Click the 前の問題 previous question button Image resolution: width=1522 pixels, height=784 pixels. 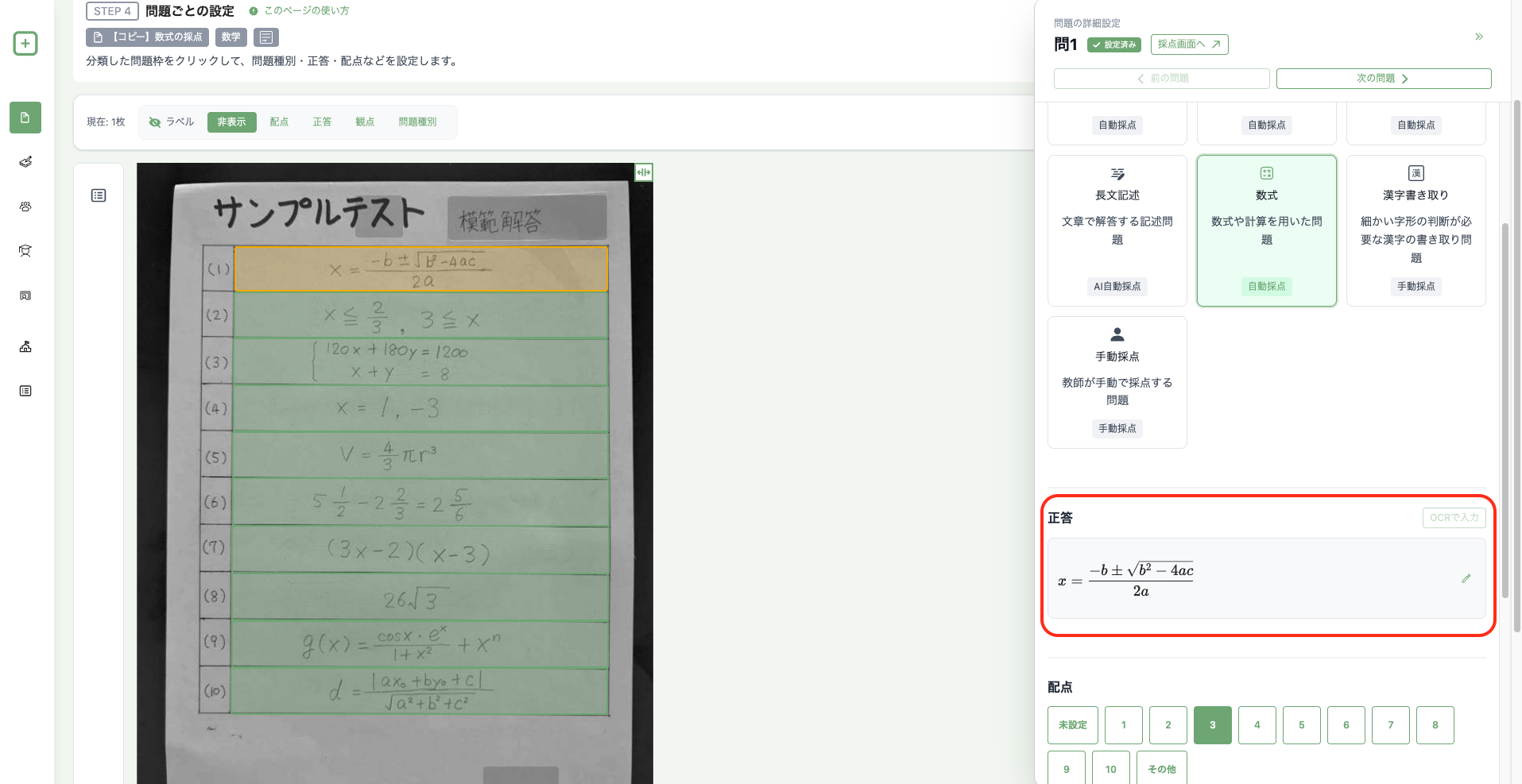1162,79
